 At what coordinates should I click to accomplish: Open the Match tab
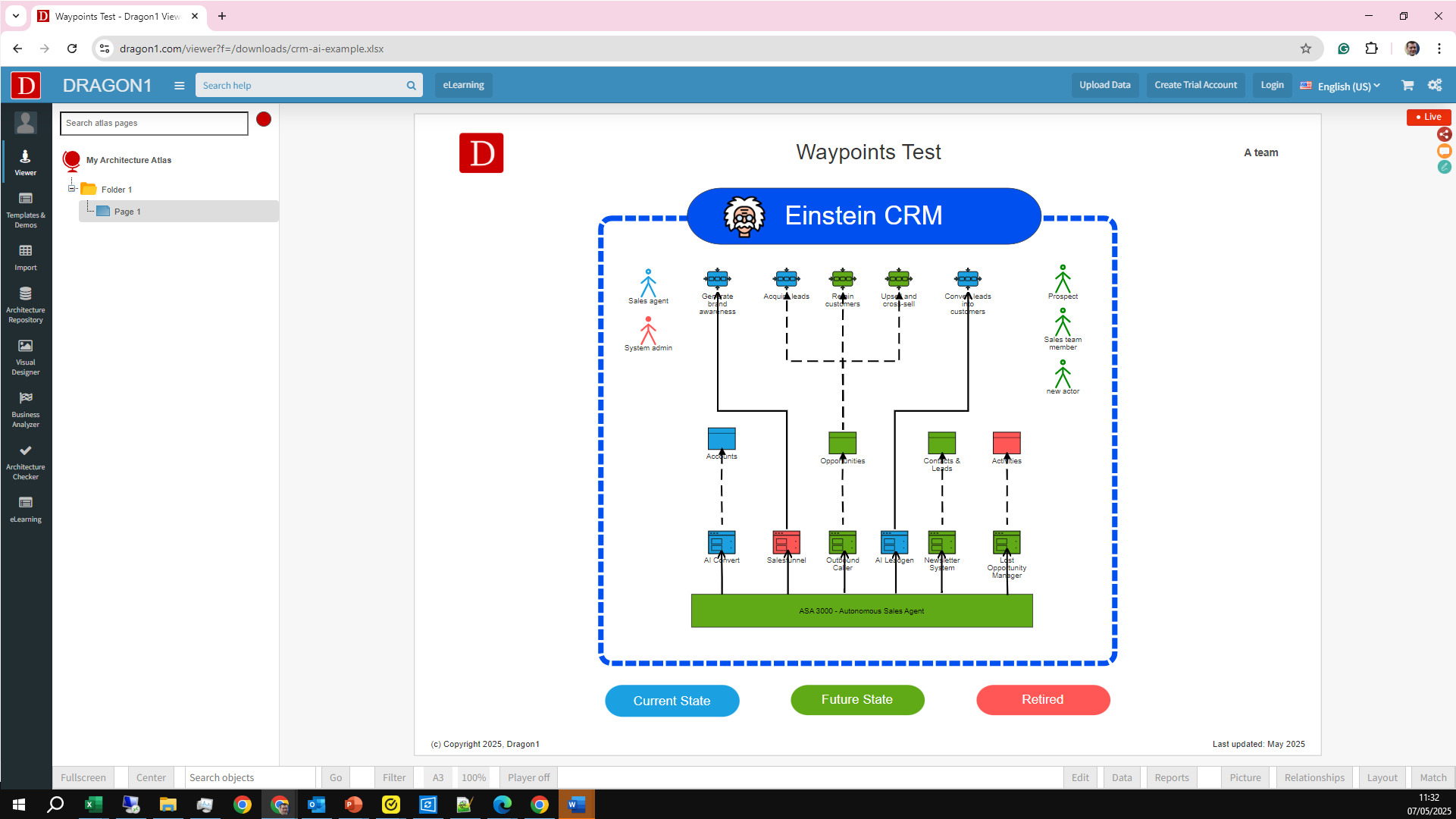[1433, 777]
